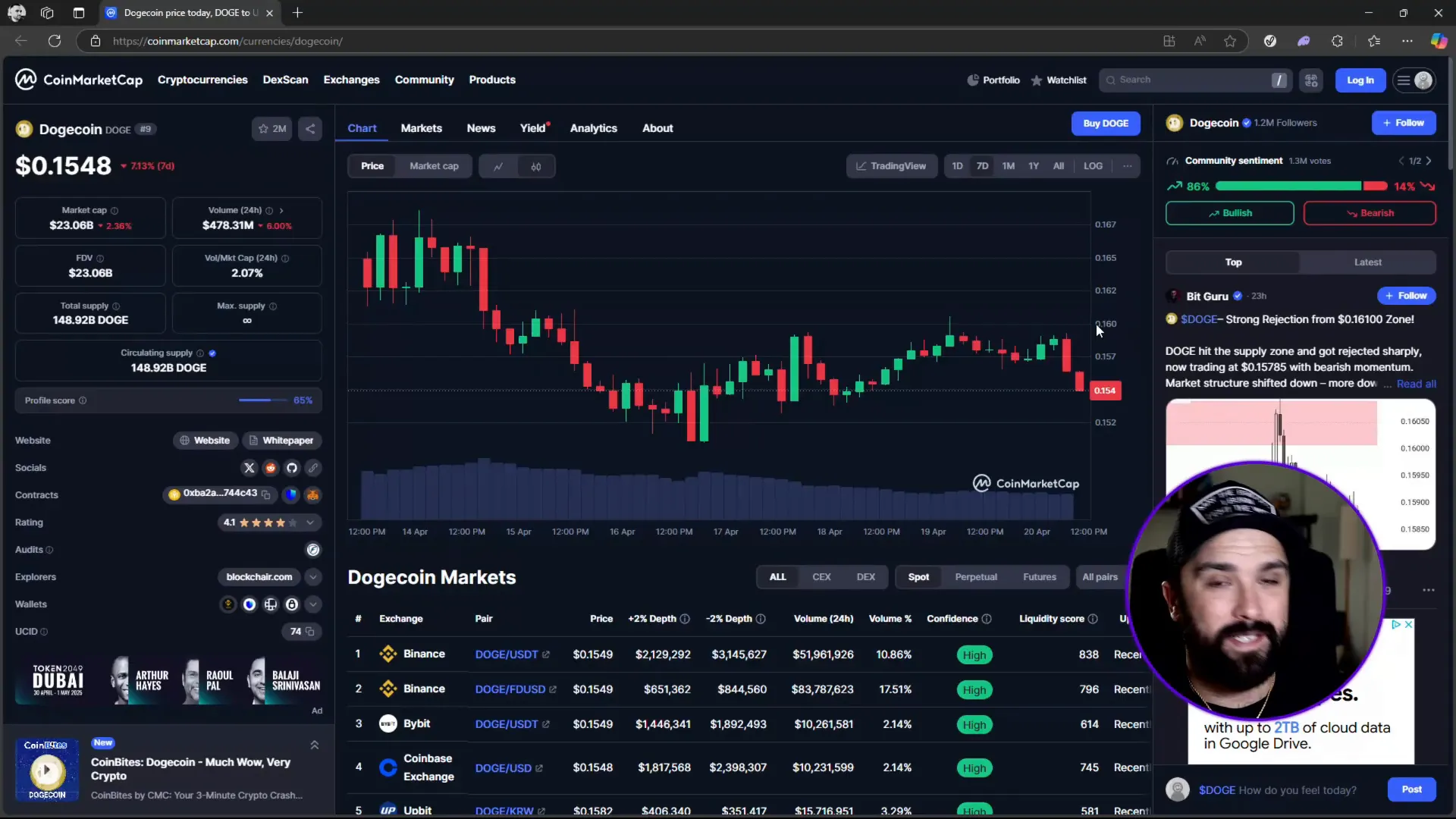Toggle LOG scale on chart
This screenshot has width=1456, height=819.
click(x=1093, y=166)
